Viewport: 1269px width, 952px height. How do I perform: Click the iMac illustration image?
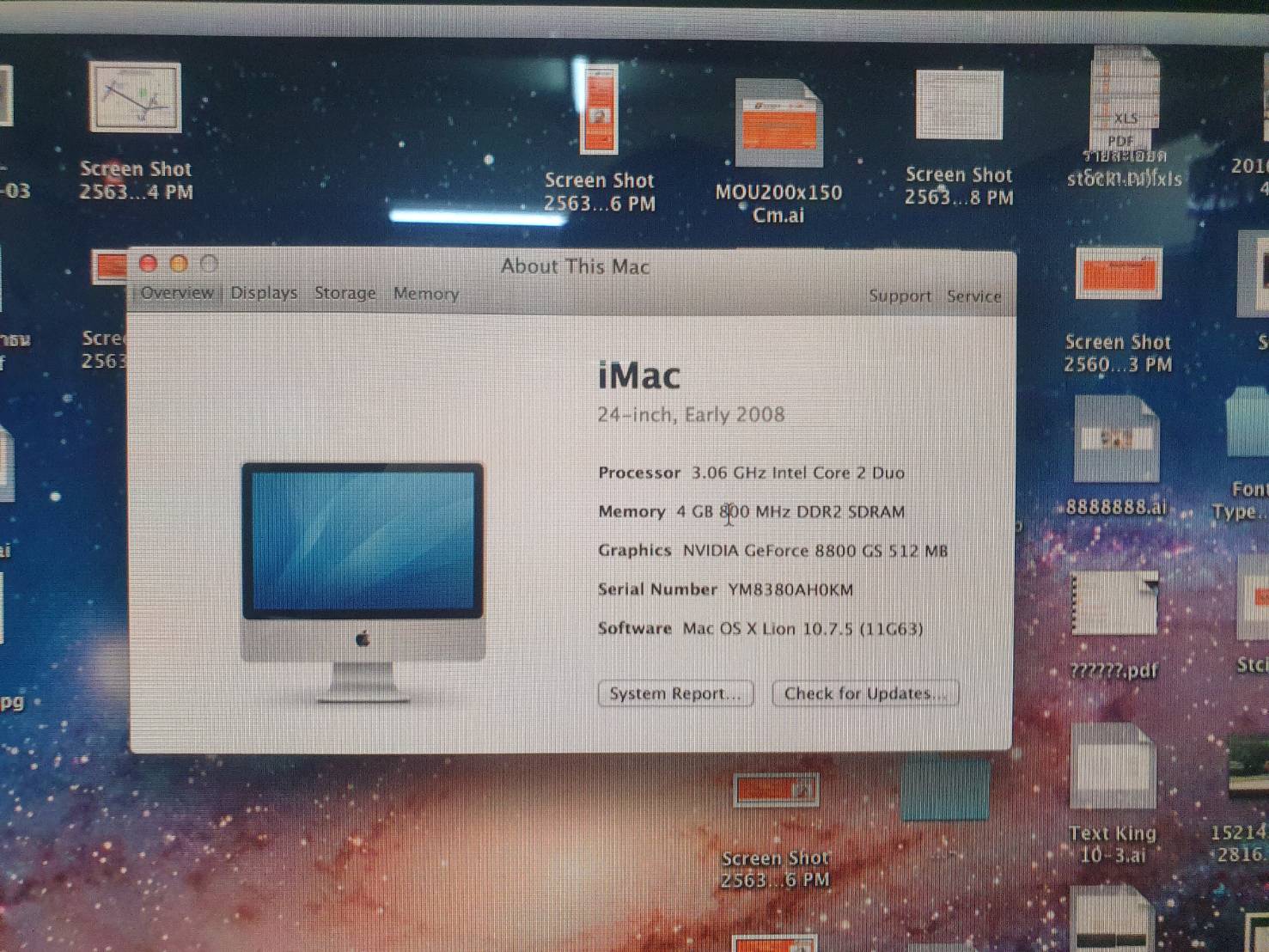pos(363,579)
